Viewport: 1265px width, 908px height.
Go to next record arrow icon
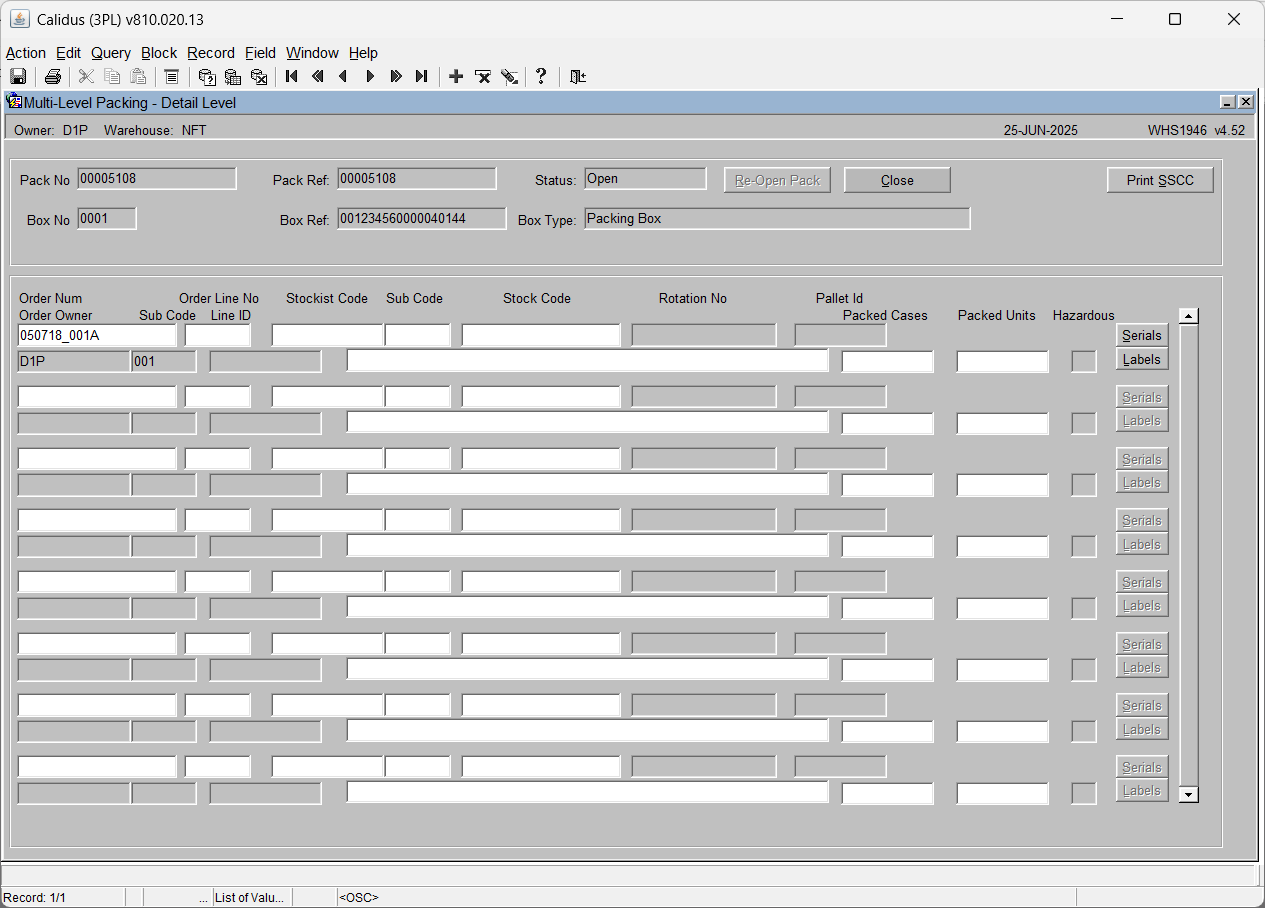370,77
